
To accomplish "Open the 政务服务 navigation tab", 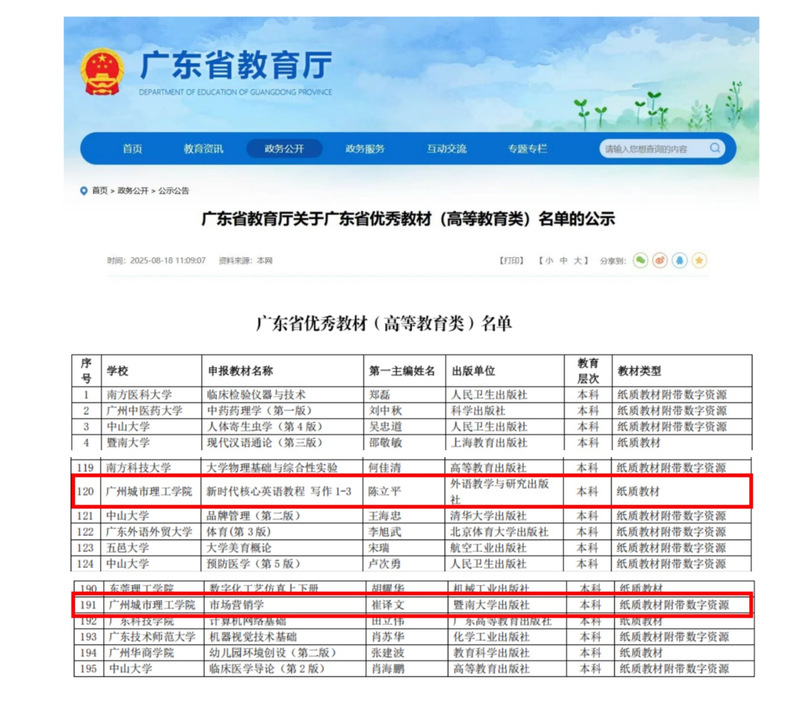I will point(365,148).
